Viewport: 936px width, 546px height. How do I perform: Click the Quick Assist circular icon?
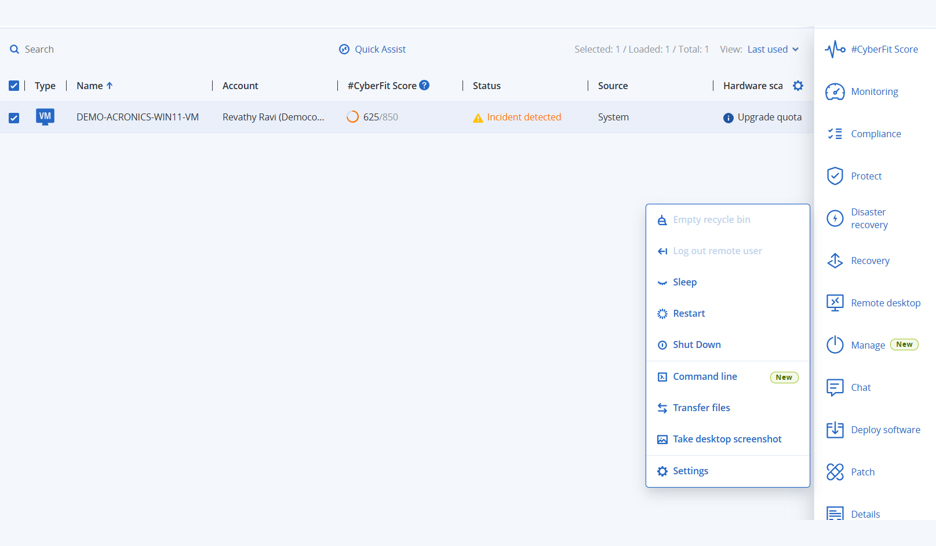click(x=344, y=49)
